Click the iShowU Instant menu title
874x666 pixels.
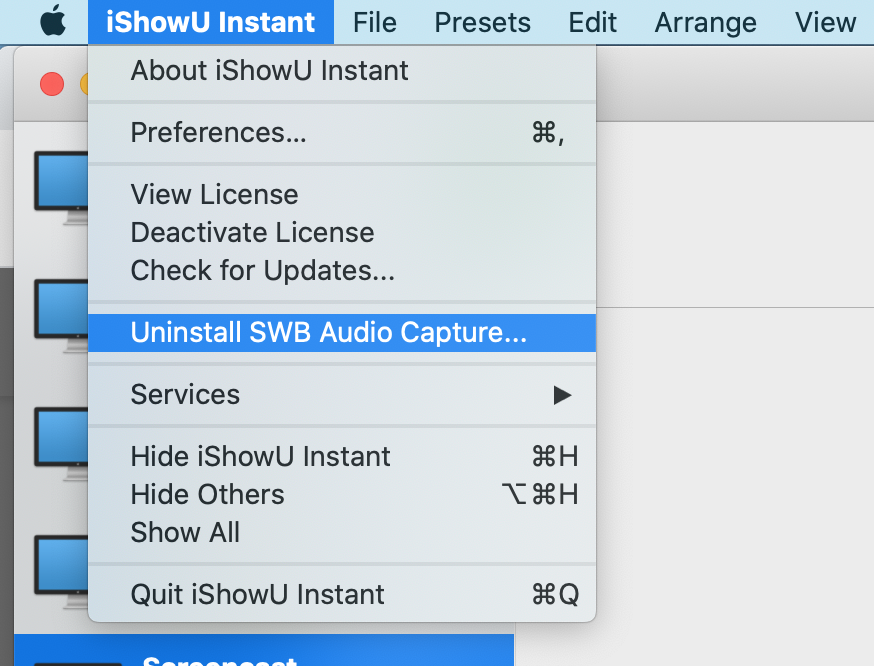pos(210,21)
